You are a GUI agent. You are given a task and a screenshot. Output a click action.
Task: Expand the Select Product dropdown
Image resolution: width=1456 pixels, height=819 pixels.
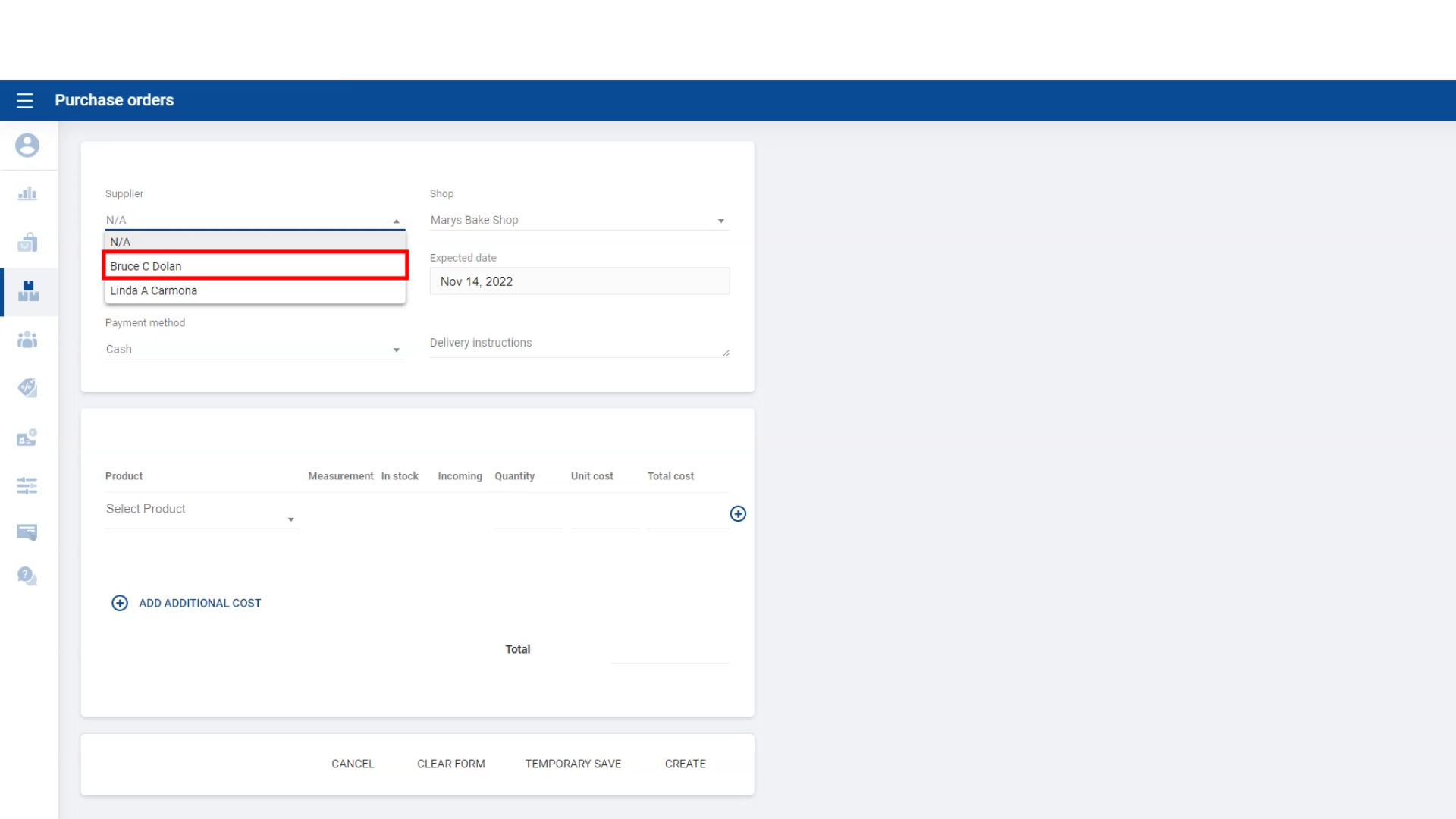click(x=201, y=510)
